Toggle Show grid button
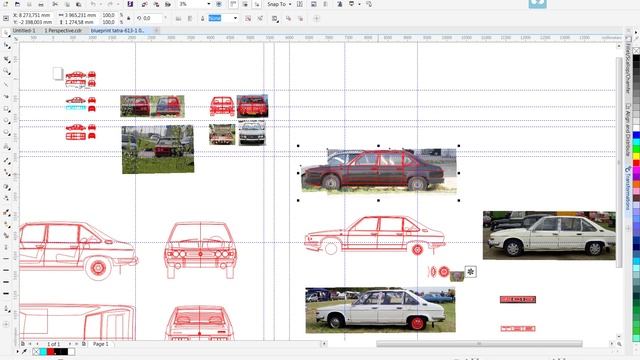The image size is (640, 360). pyautogui.click(x=245, y=4)
